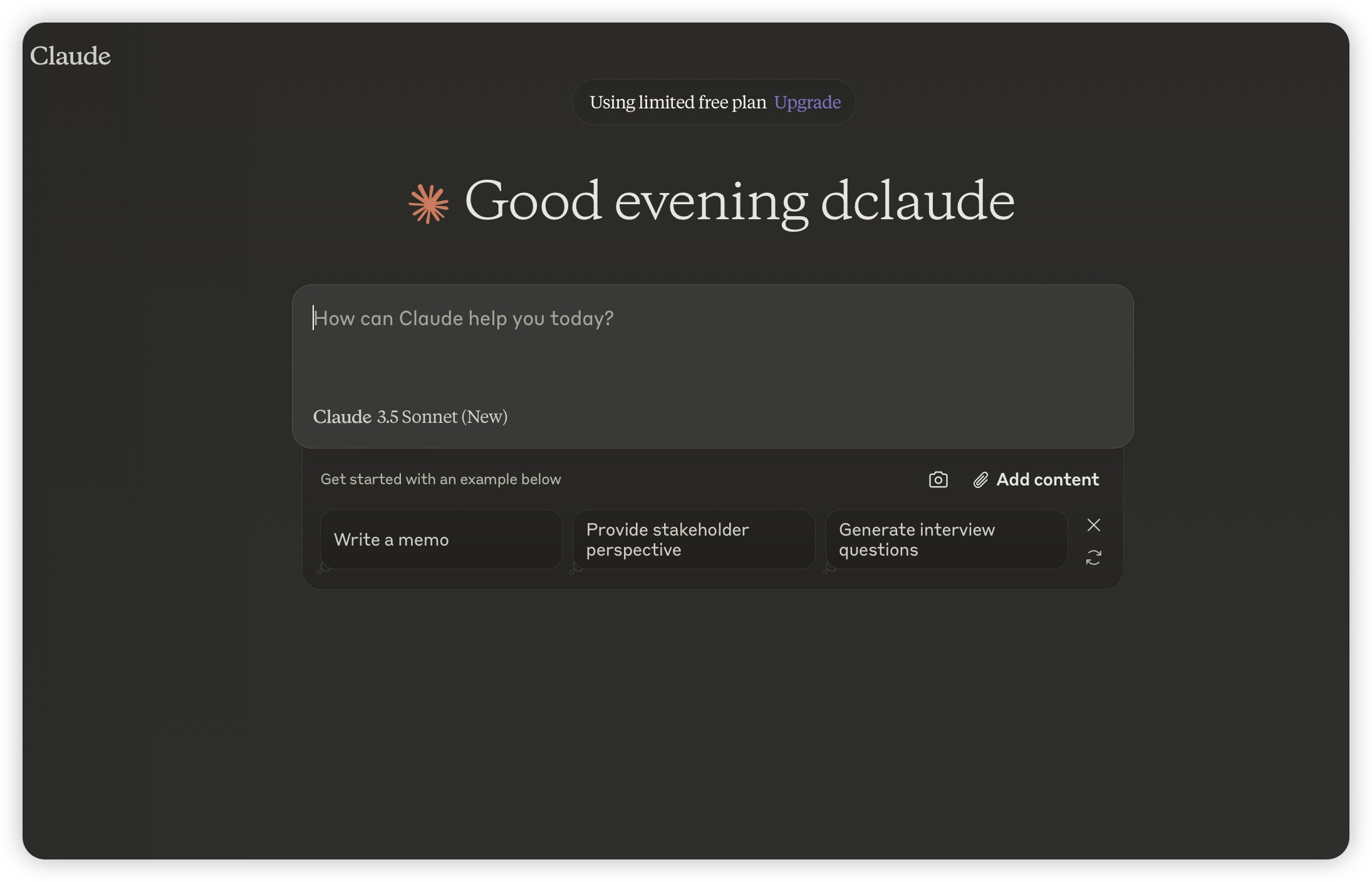The width and height of the screenshot is (1372, 882).
Task: Click the 'Using limited free plan' text
Action: [678, 102]
